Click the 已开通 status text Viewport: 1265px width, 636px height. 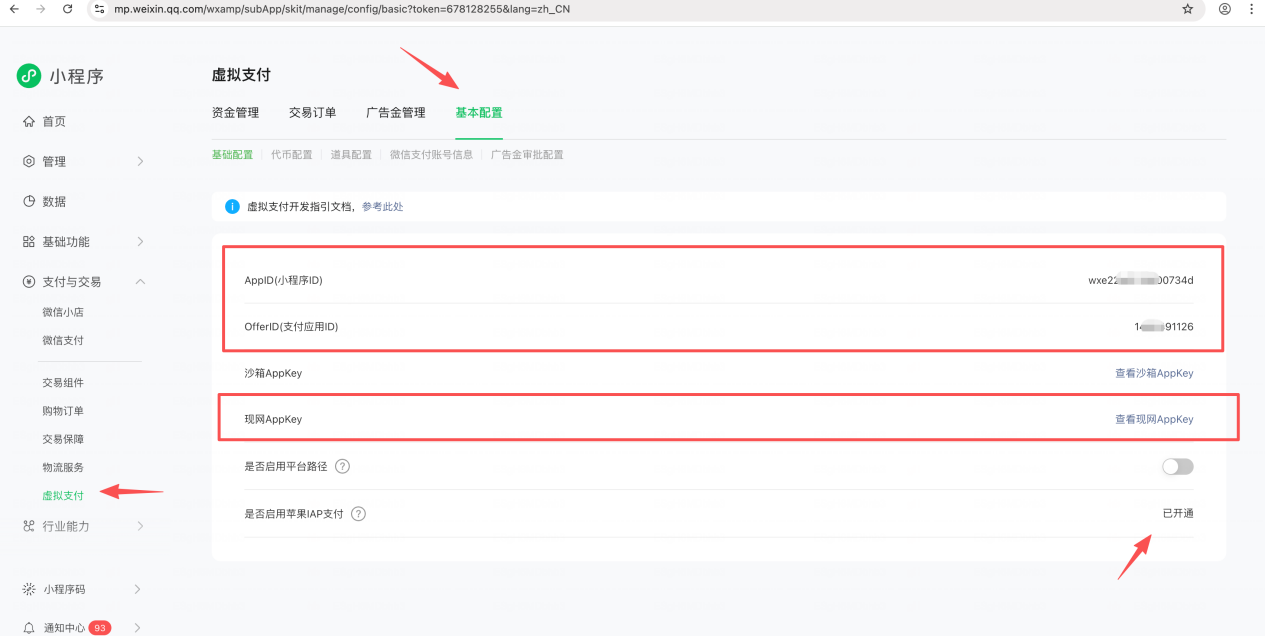[x=1178, y=513]
